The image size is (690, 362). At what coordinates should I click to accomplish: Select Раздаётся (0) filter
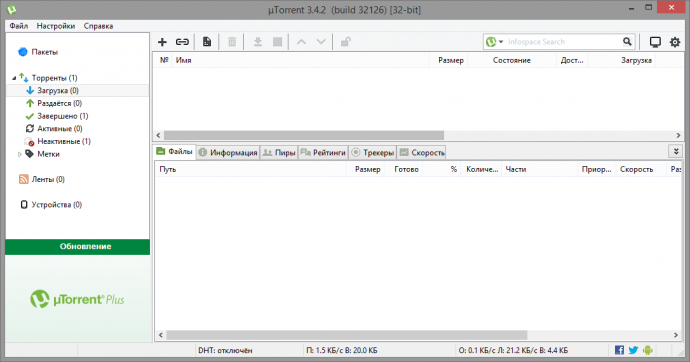click(x=59, y=103)
